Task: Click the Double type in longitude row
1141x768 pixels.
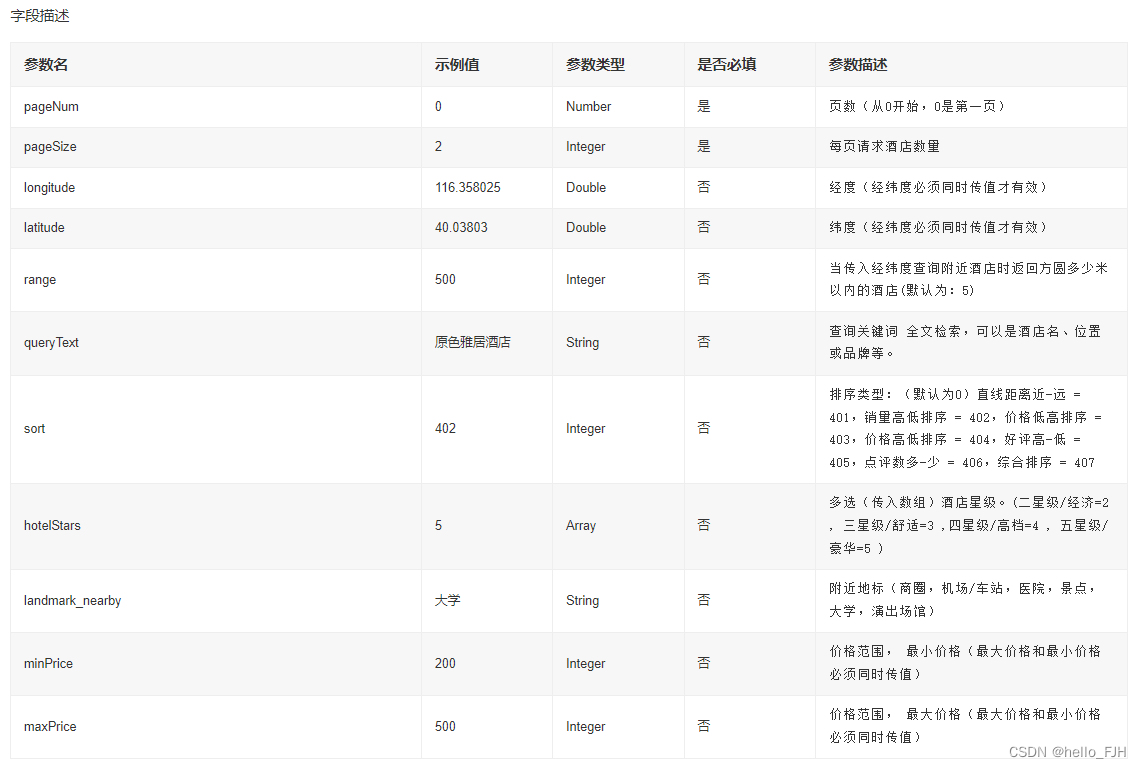Action: click(586, 188)
